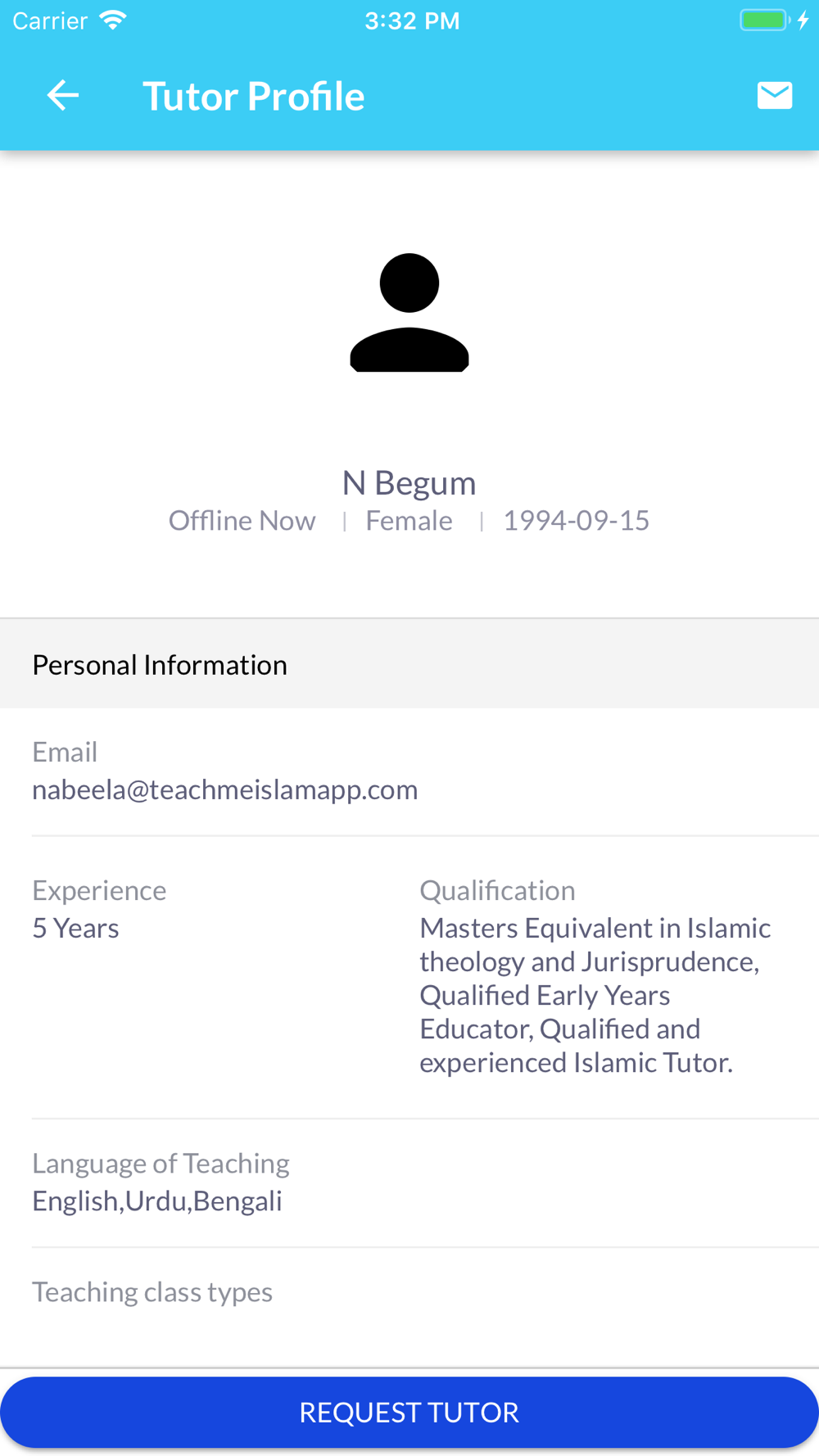Tap the battery status icon

tap(765, 20)
